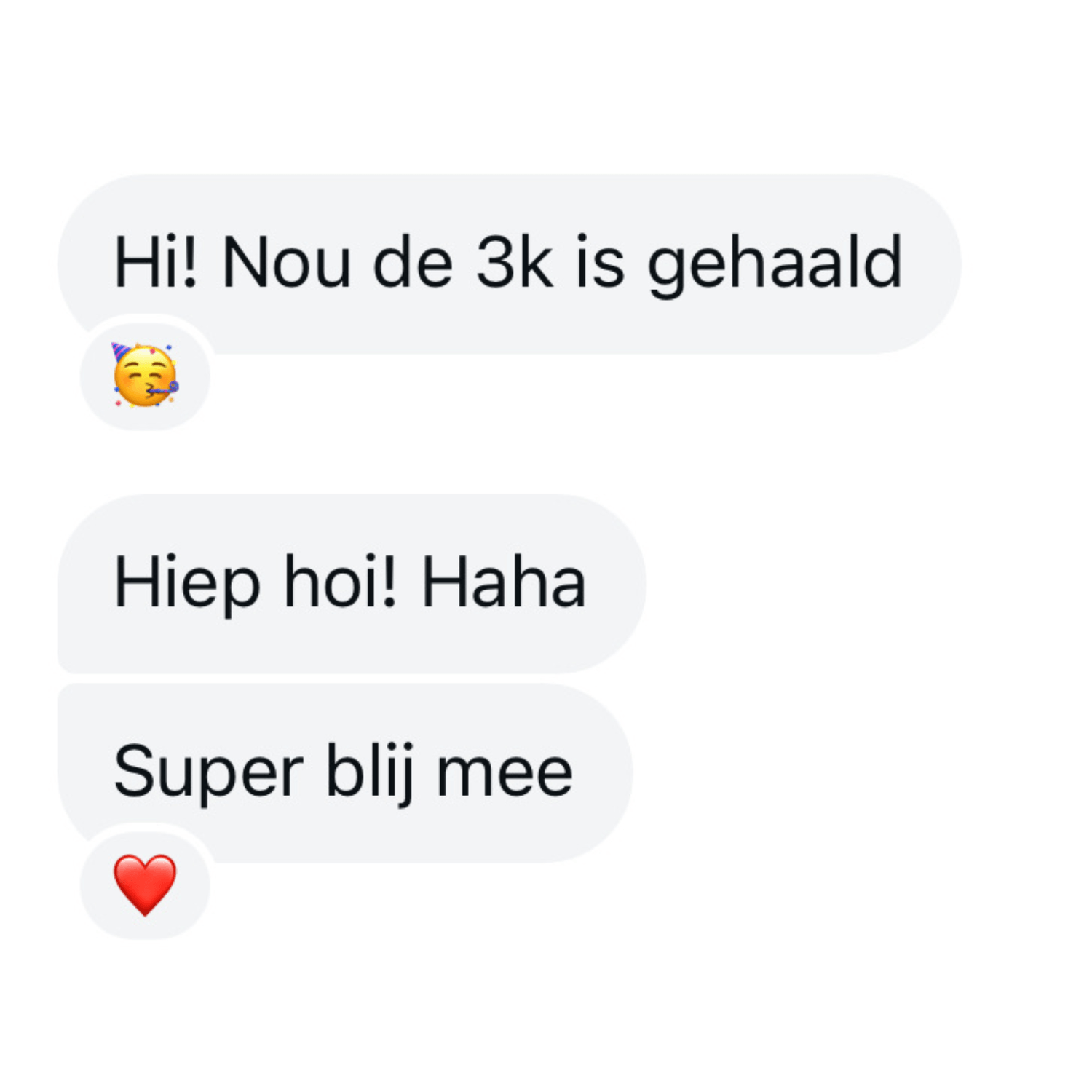Select the 'Hi! Nou de 3k is gehaald' message

click(x=509, y=264)
